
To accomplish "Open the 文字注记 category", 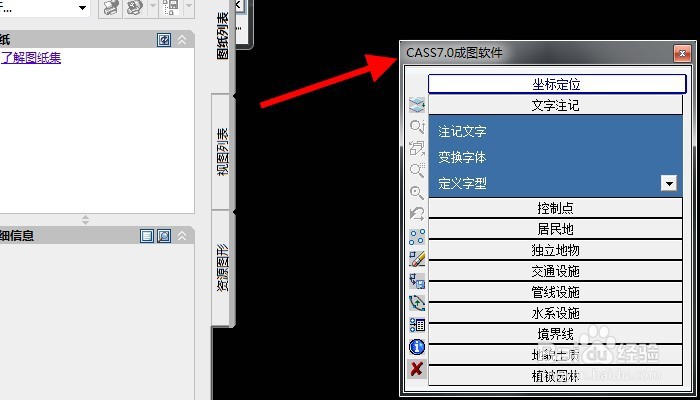I will pos(555,105).
